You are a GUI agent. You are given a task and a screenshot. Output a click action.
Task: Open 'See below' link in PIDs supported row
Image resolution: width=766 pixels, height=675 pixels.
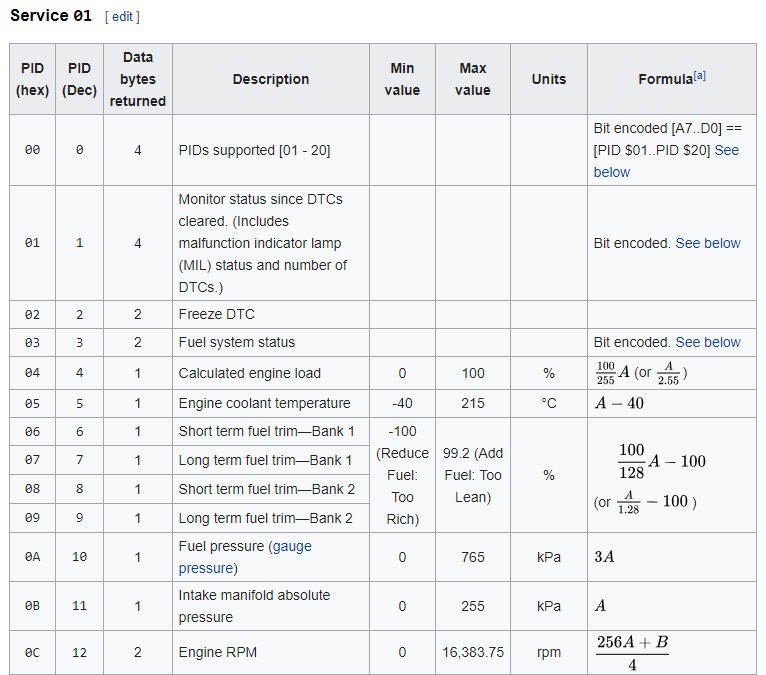coord(726,151)
